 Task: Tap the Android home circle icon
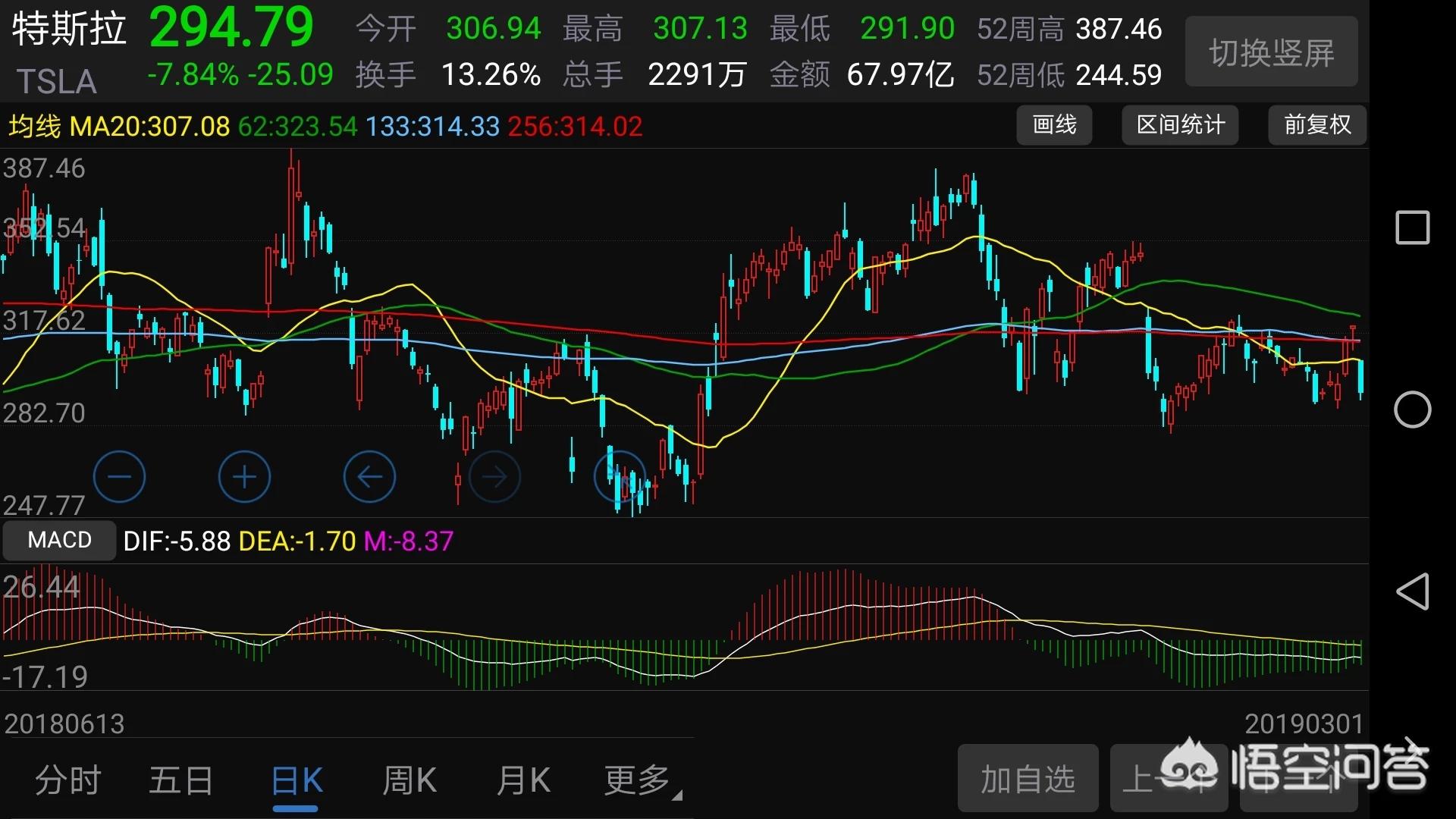1412,410
